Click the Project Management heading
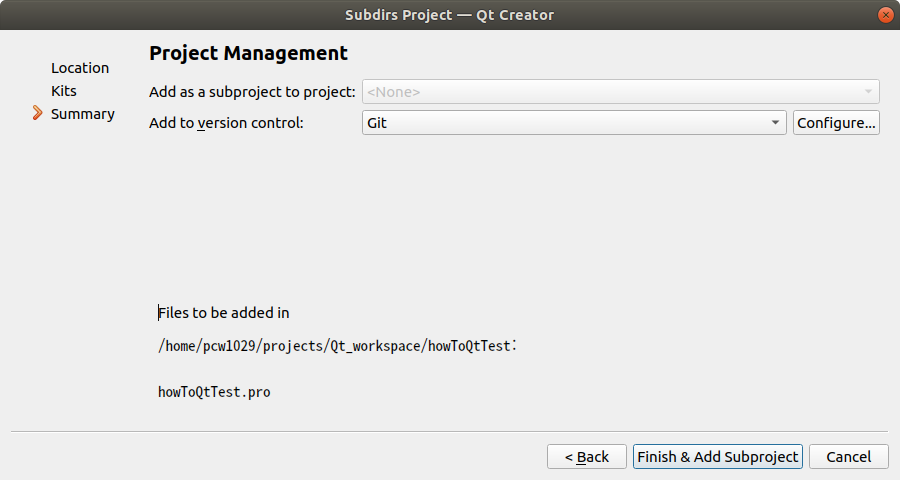 point(248,54)
